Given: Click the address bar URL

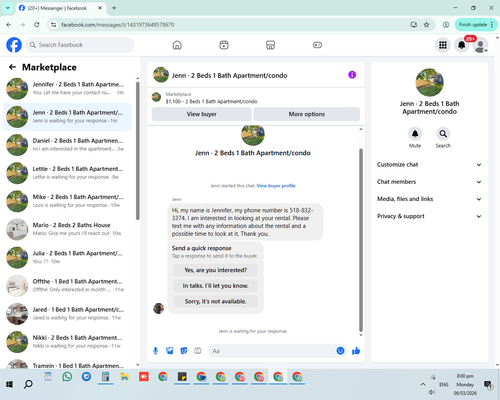Looking at the screenshot, I should [118, 25].
